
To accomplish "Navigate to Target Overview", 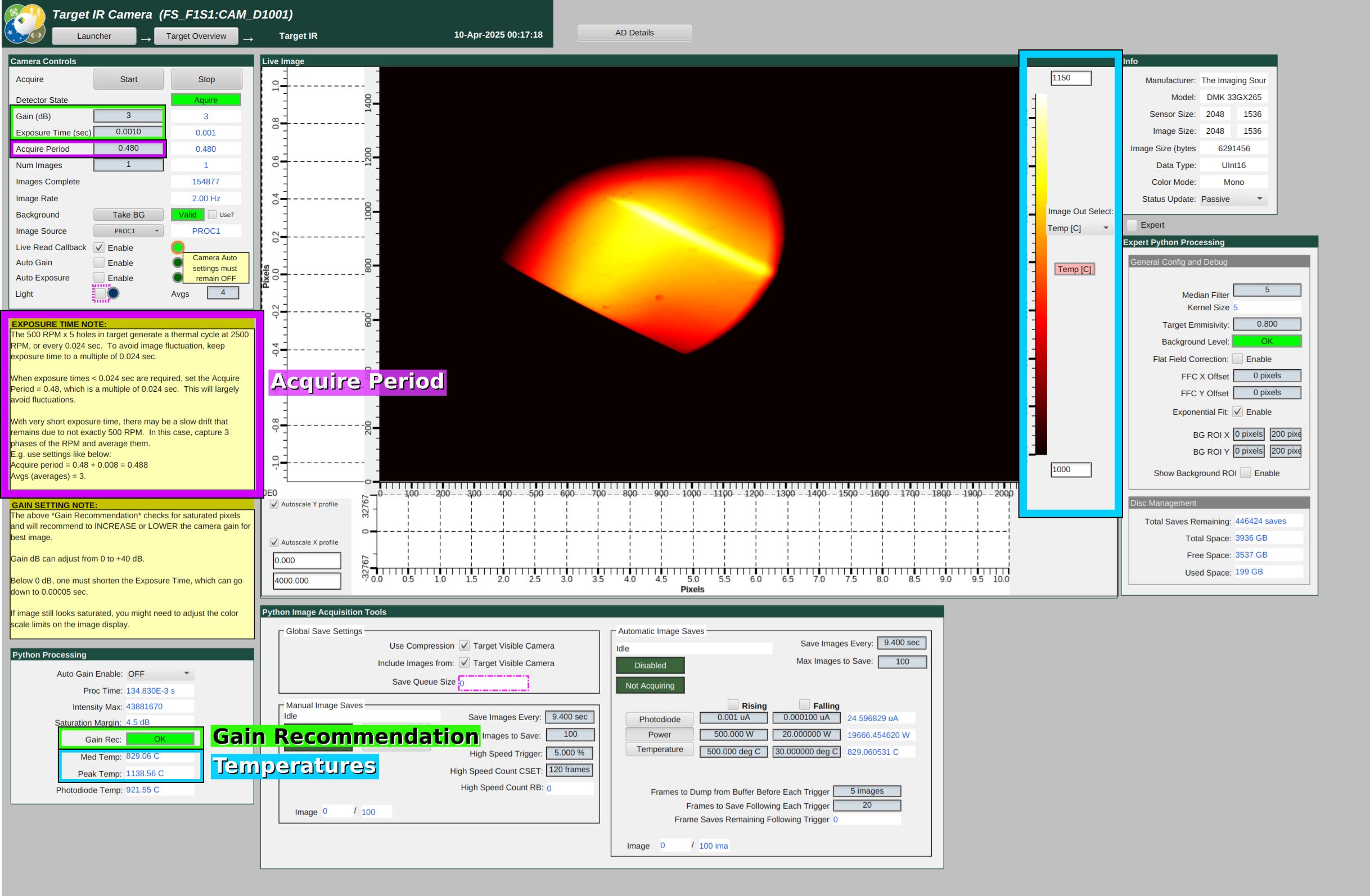I will [196, 35].
